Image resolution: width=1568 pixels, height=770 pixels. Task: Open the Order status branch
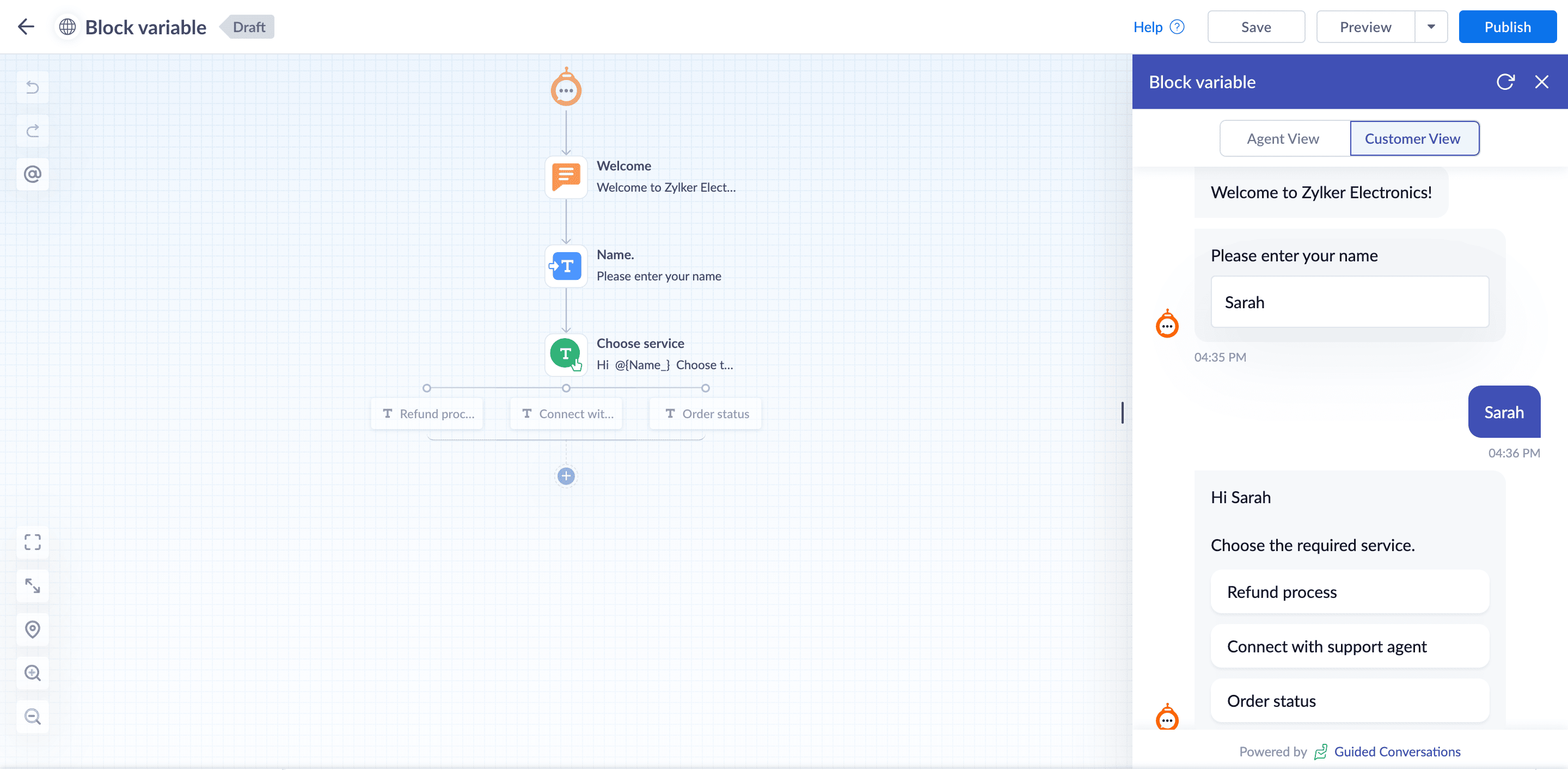[x=706, y=414]
